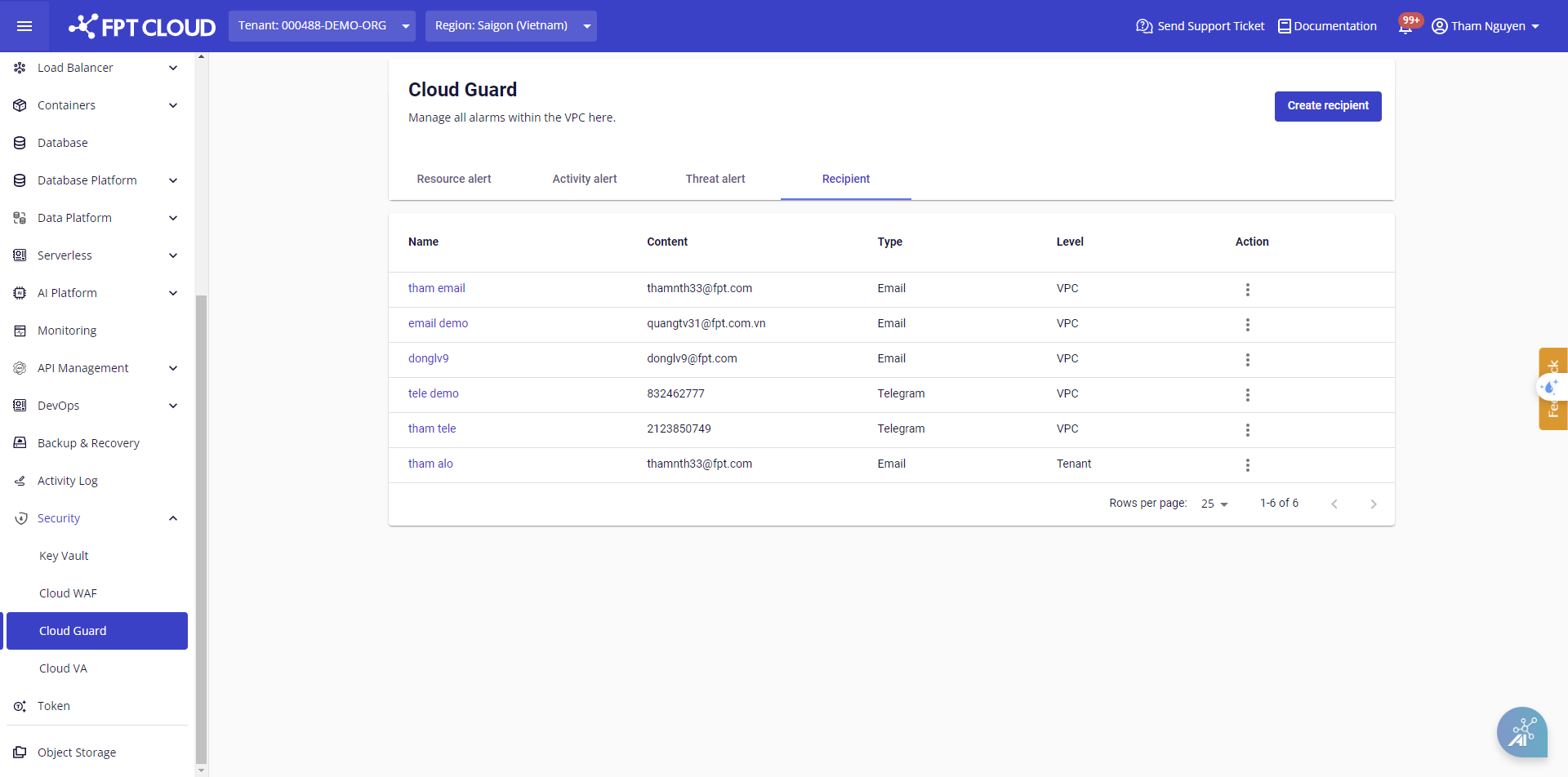Open action menu for tele demo row
1568x777 pixels.
click(x=1247, y=395)
